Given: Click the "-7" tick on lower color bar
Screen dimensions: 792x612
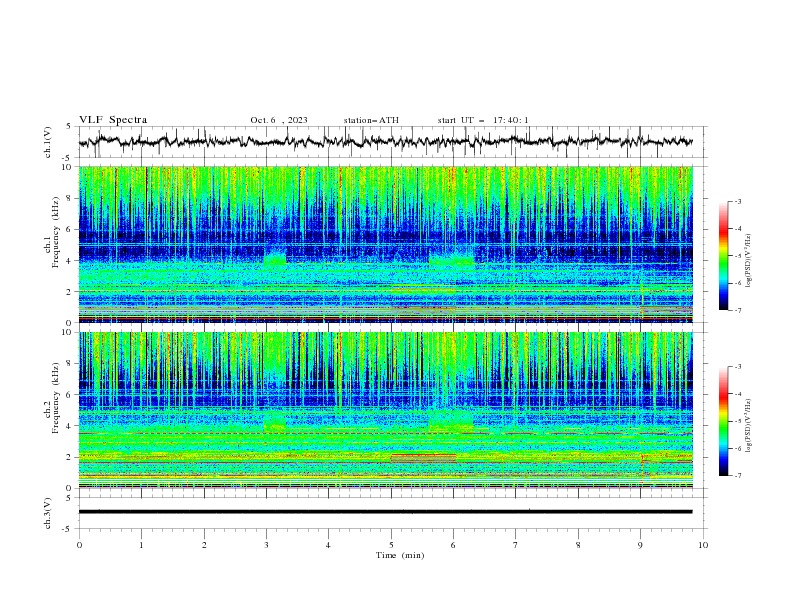Looking at the screenshot, I should pos(737,475).
